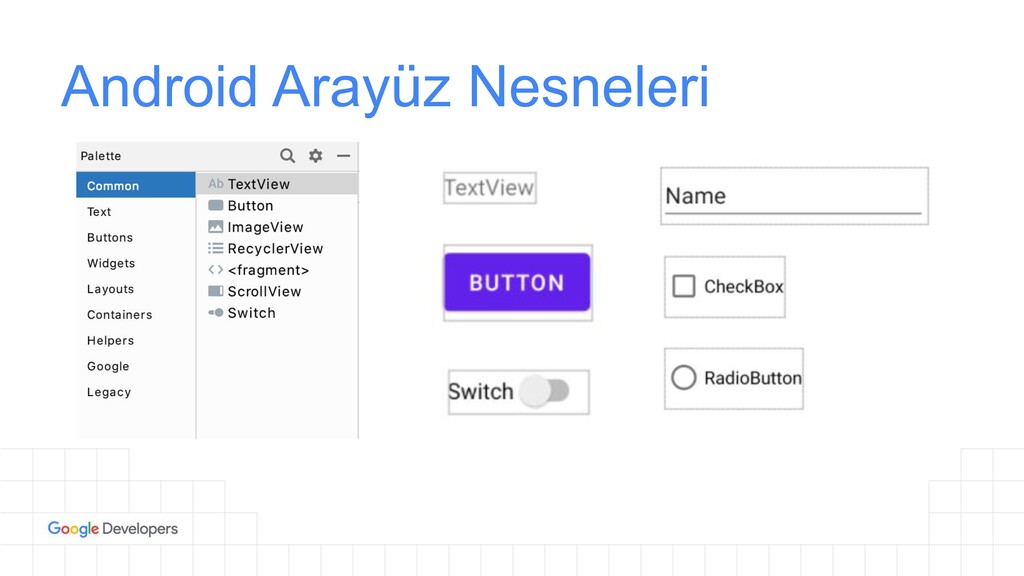
Task: Click the RecyclerView list icon
Action: coord(216,248)
